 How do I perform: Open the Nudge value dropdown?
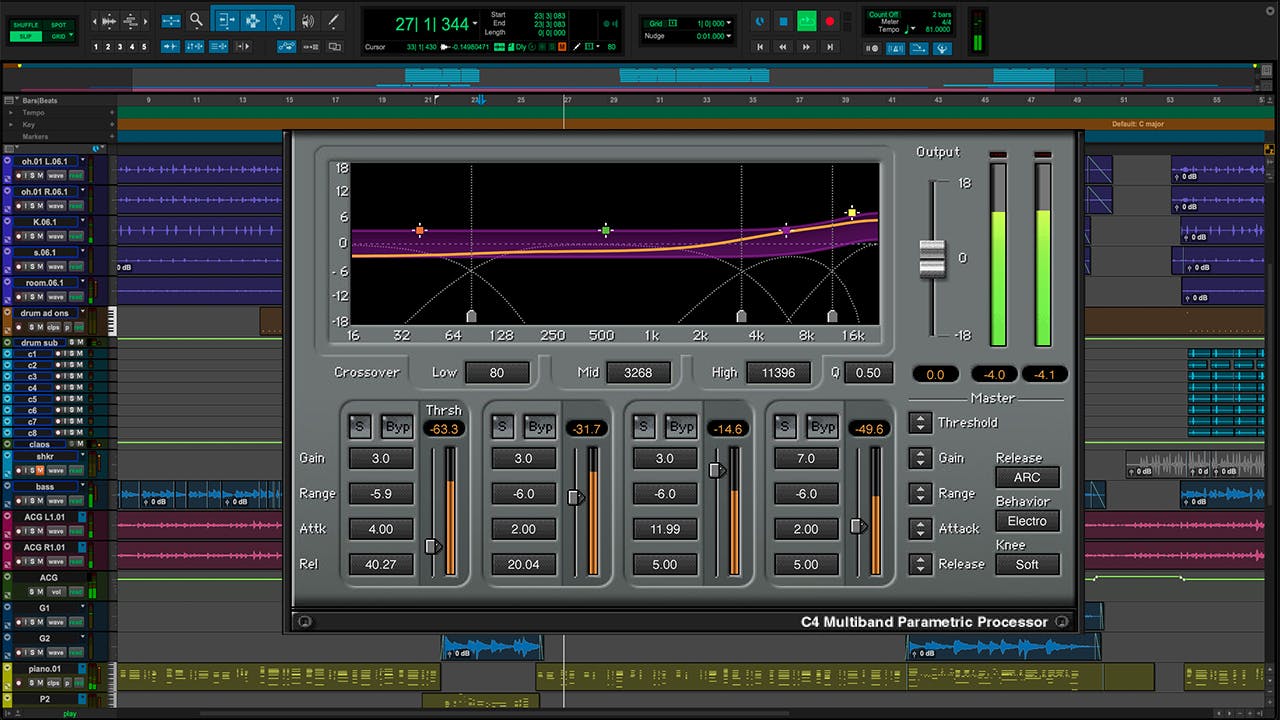click(x=728, y=35)
